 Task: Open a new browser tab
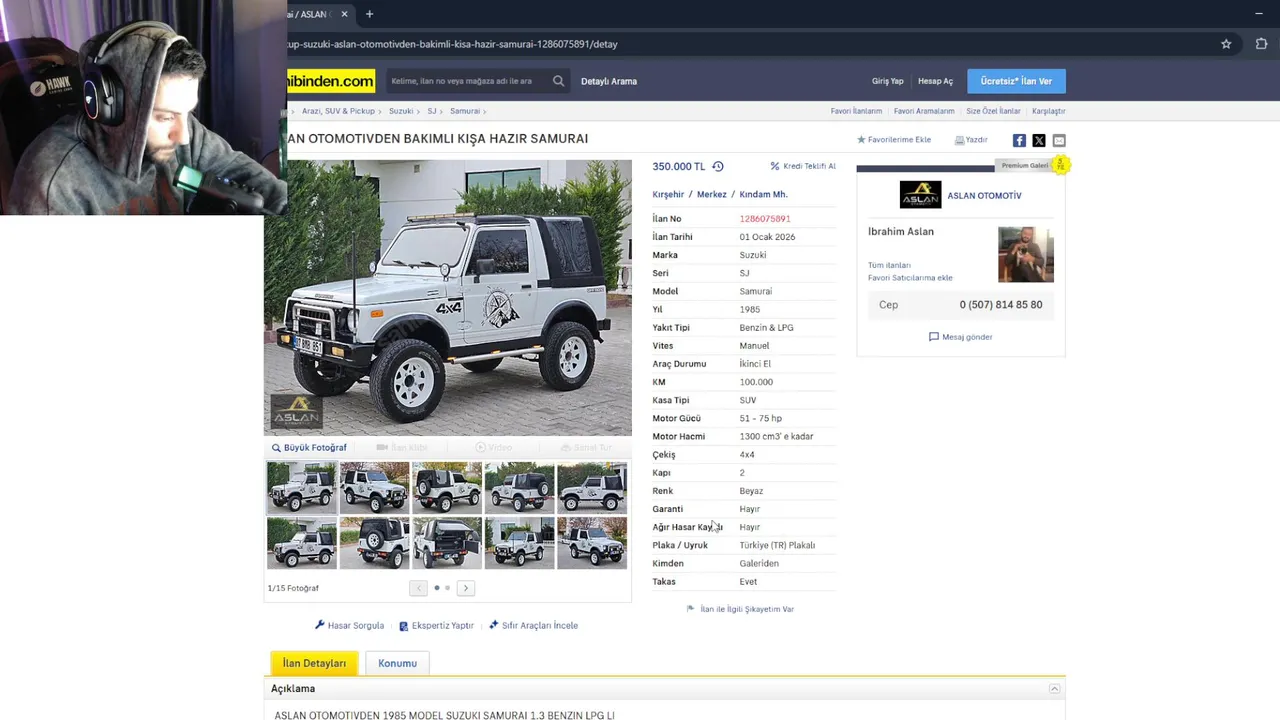coord(369,14)
